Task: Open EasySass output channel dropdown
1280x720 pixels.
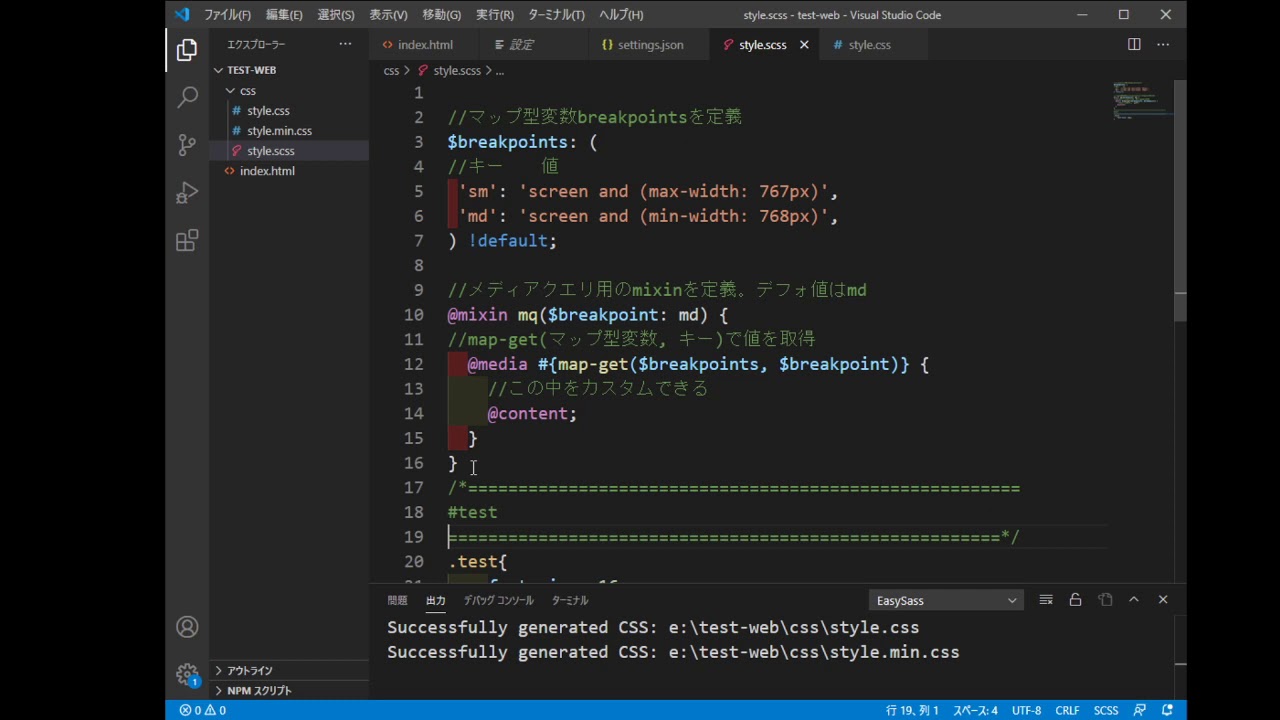Action: tap(946, 600)
